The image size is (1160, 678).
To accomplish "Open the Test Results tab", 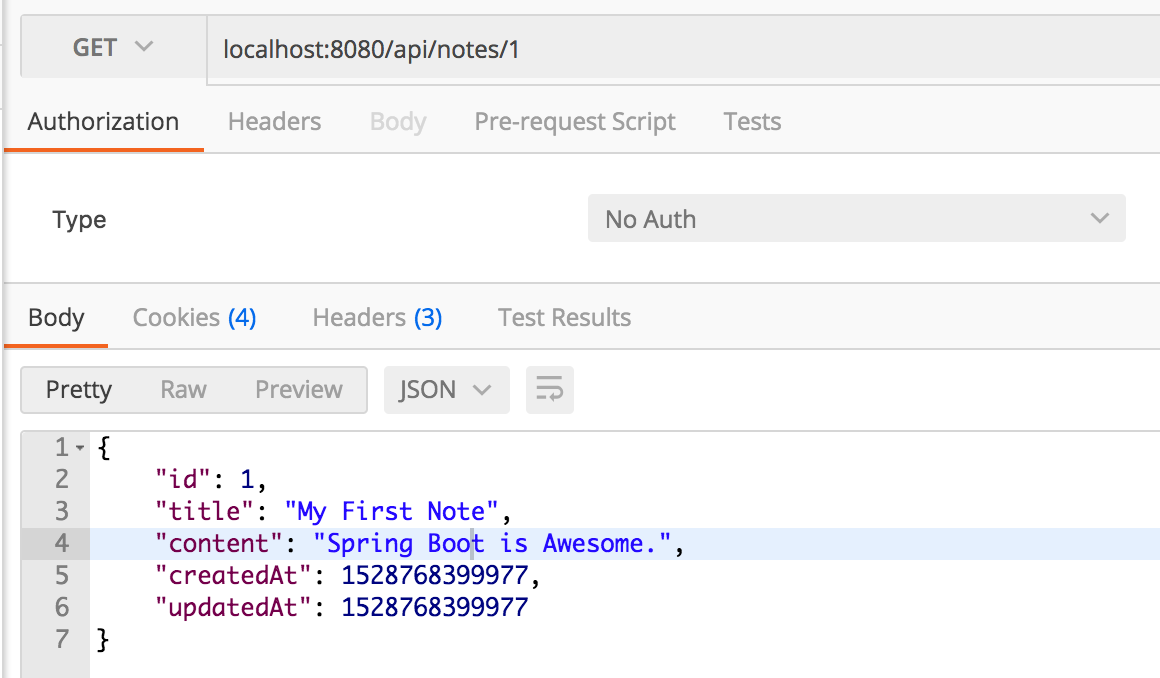I will (x=564, y=318).
